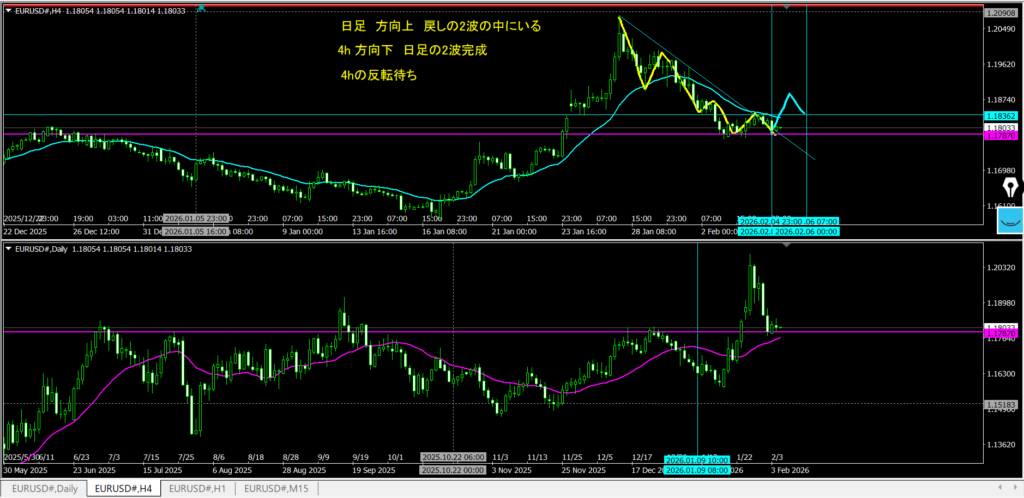This screenshot has width=1024, height=498.
Task: Click the active EURUSD#,H4 tab
Action: pyautogui.click(x=121, y=489)
